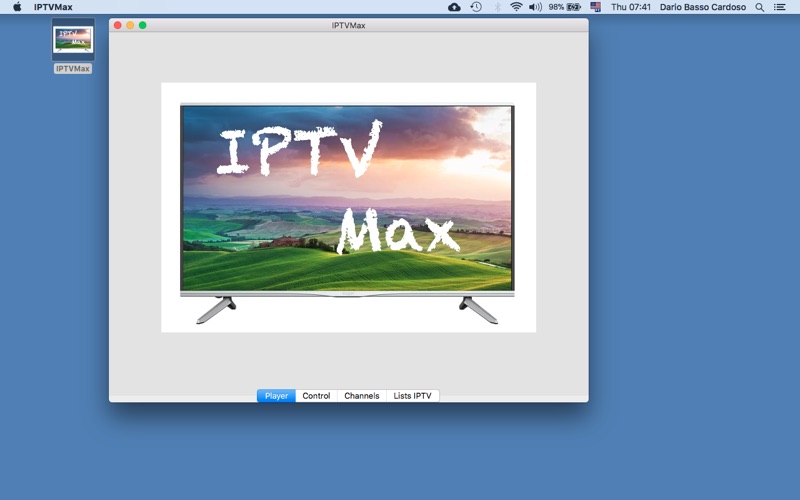Click the Bluetooth menu bar icon
The width and height of the screenshot is (800, 500).
497,7
